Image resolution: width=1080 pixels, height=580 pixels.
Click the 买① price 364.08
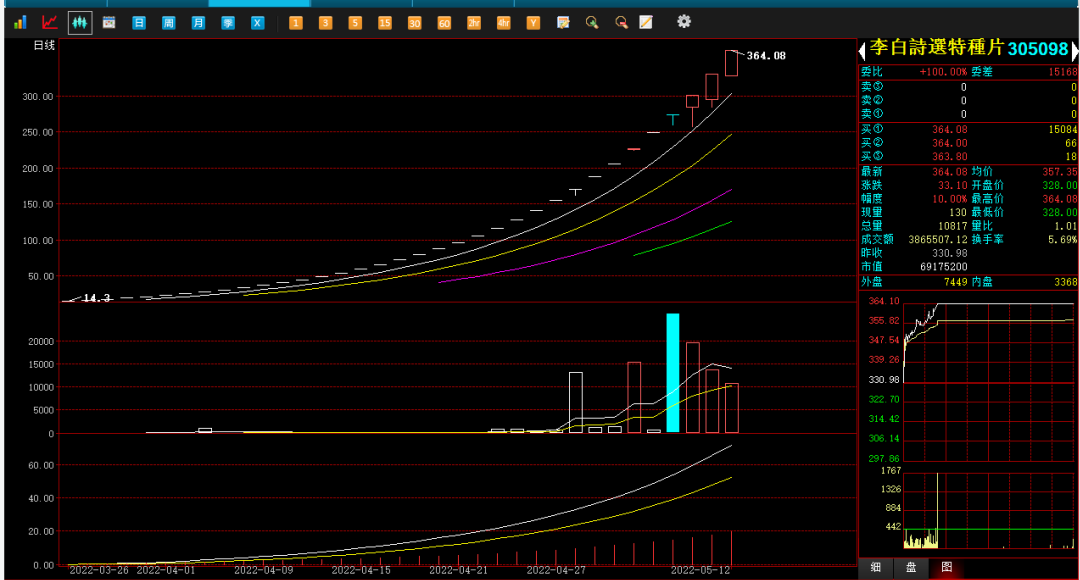point(950,130)
